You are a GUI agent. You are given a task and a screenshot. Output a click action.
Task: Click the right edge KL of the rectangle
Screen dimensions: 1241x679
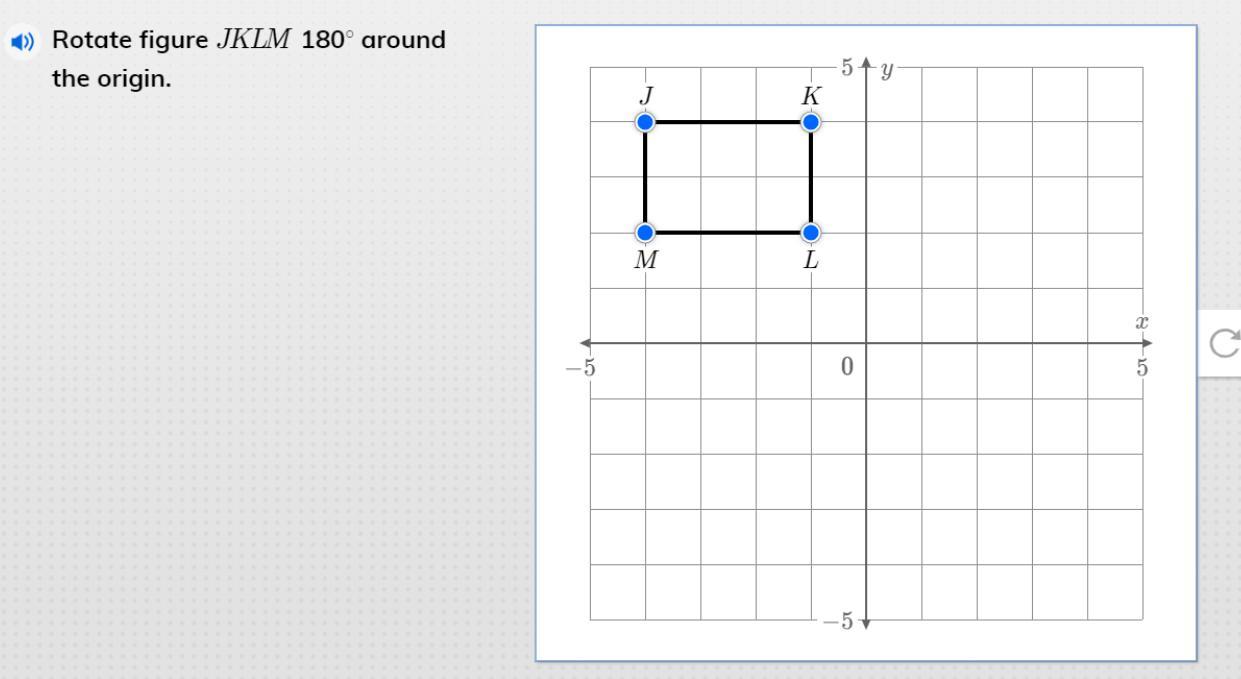(811, 177)
